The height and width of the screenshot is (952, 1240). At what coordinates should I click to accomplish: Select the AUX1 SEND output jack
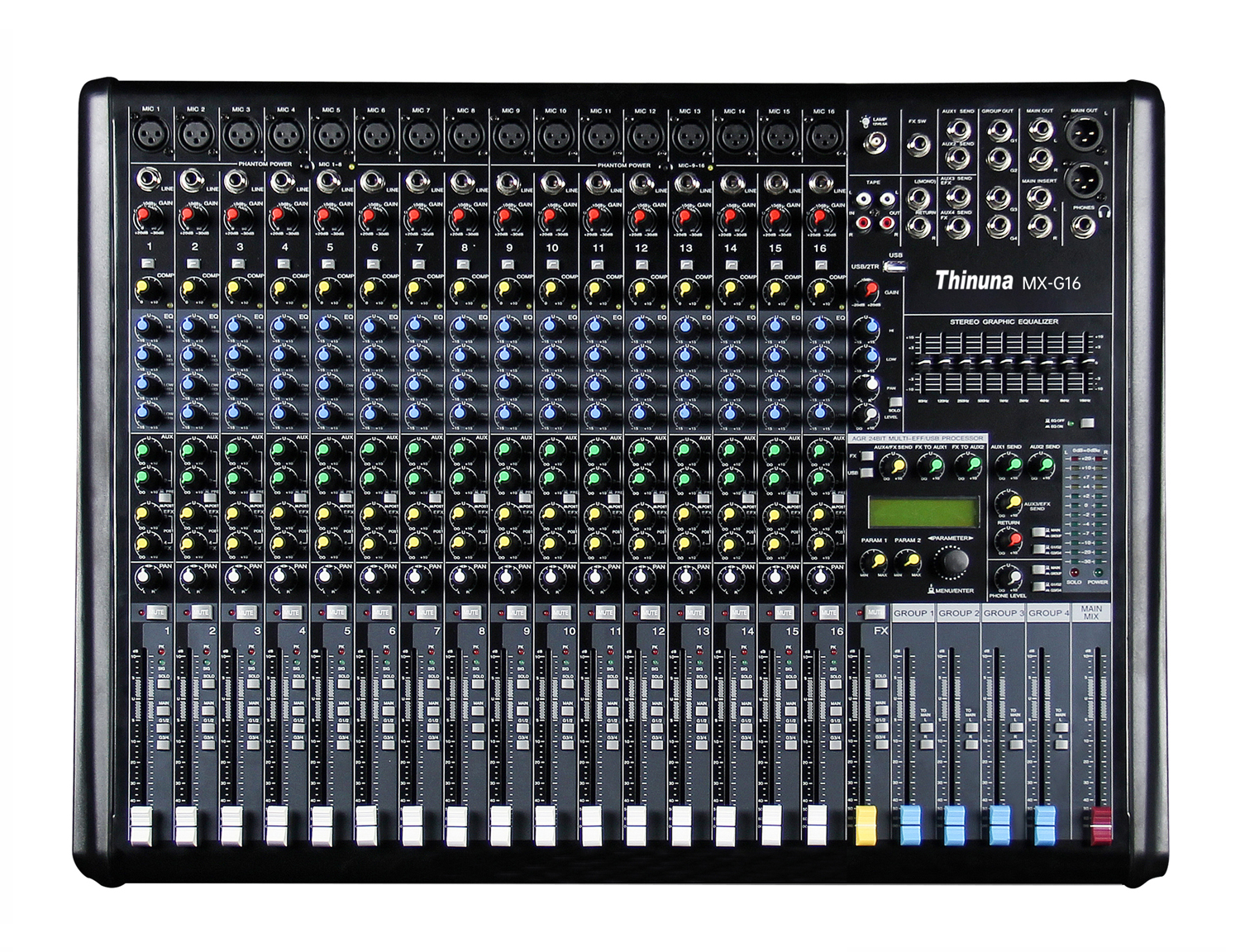[958, 129]
